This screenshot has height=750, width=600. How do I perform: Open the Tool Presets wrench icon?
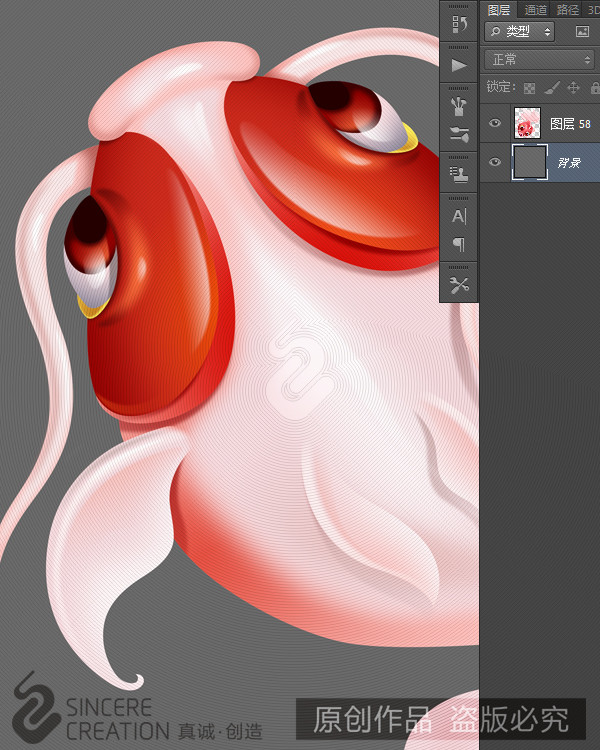pyautogui.click(x=459, y=286)
